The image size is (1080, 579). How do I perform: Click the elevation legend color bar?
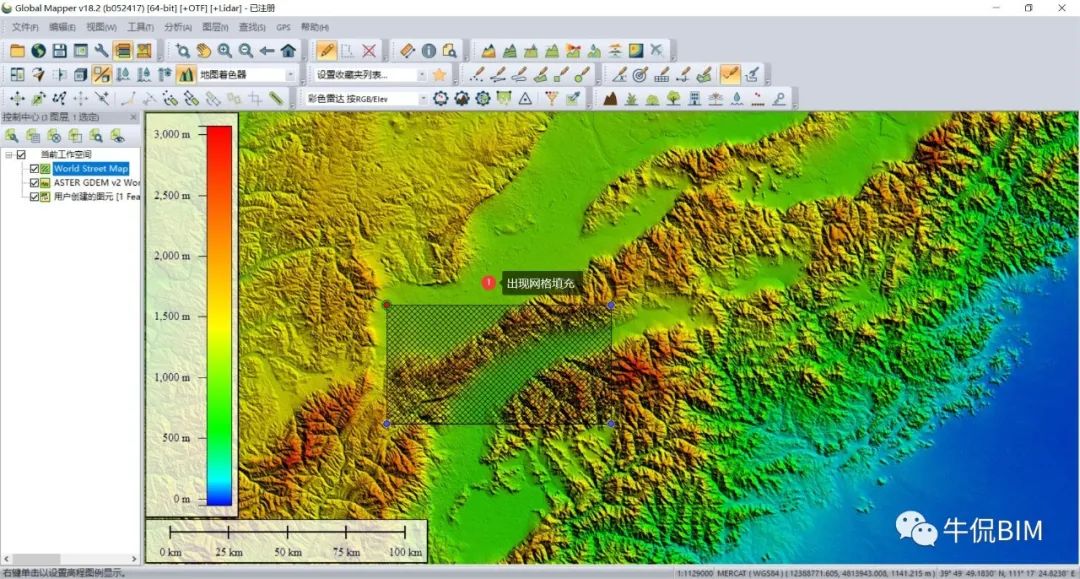point(220,315)
